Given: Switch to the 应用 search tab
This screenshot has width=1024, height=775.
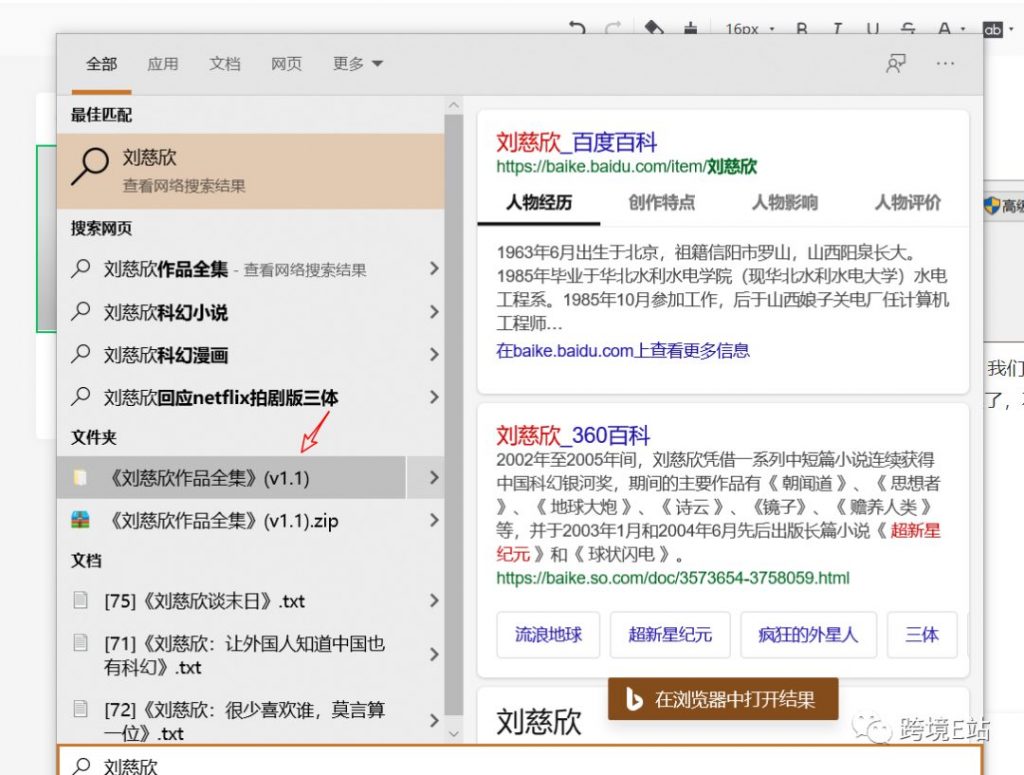Looking at the screenshot, I should tap(163, 63).
